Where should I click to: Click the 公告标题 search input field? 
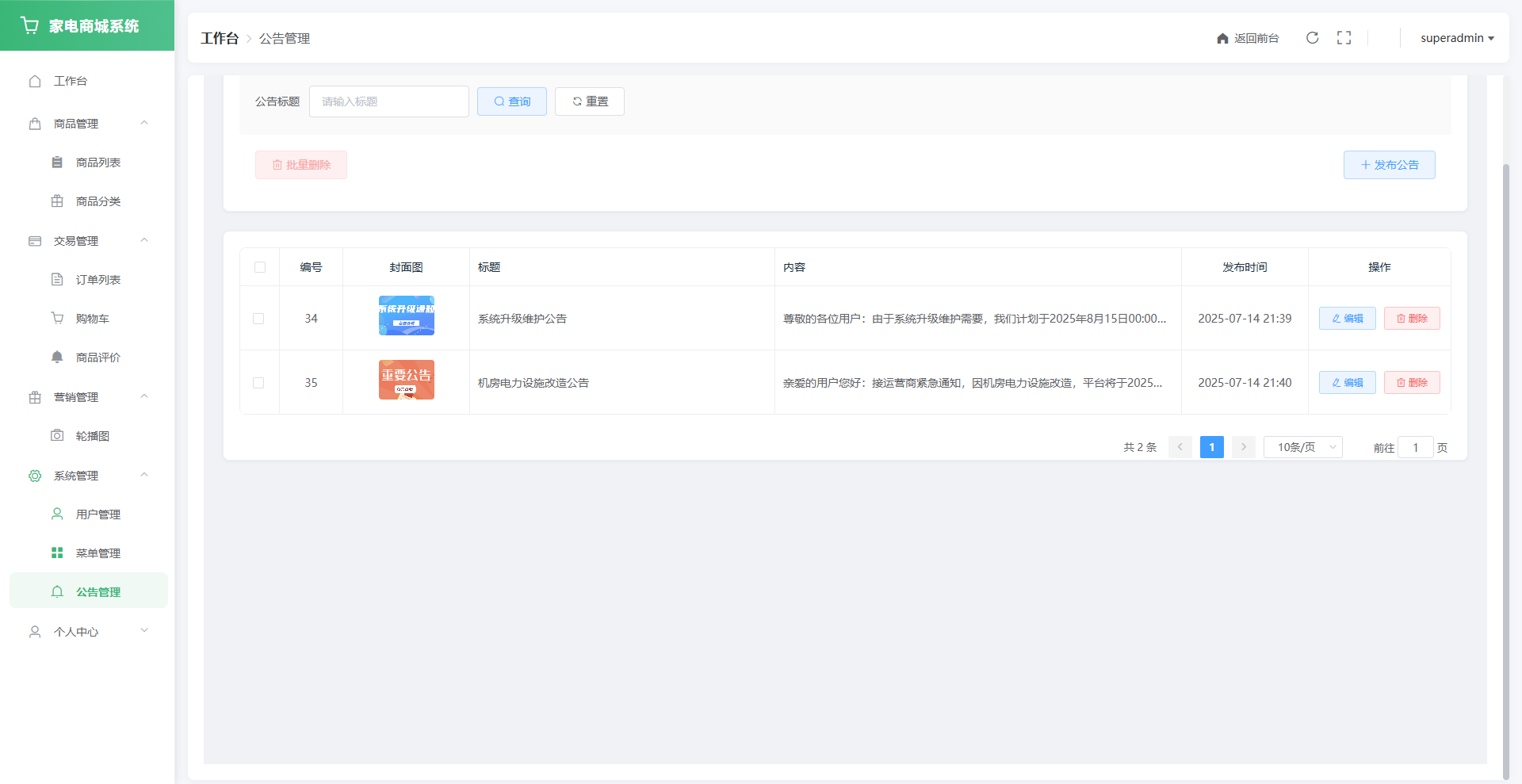[x=388, y=101]
